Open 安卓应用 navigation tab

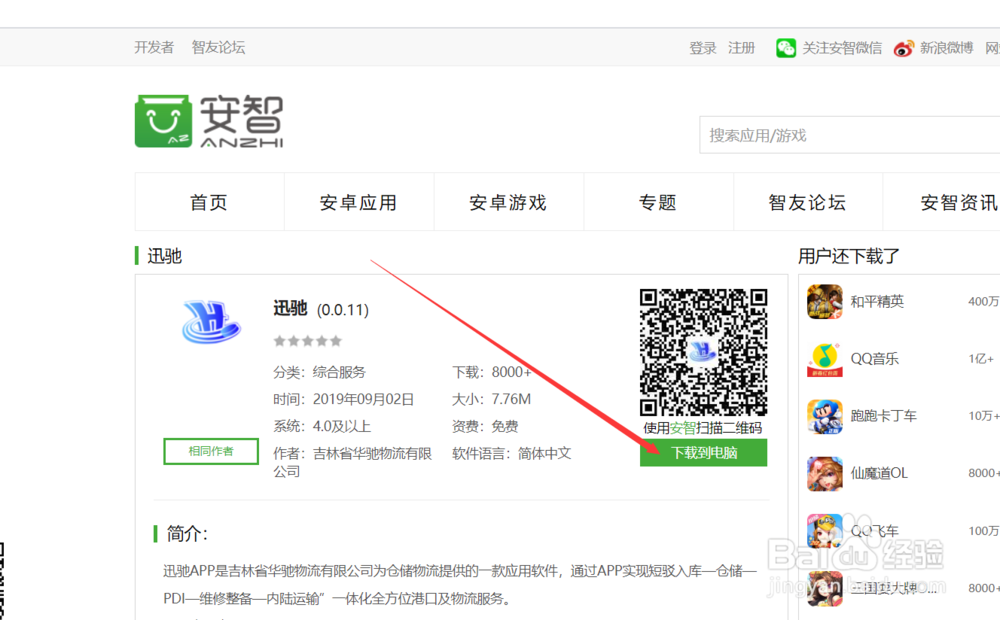coord(359,202)
